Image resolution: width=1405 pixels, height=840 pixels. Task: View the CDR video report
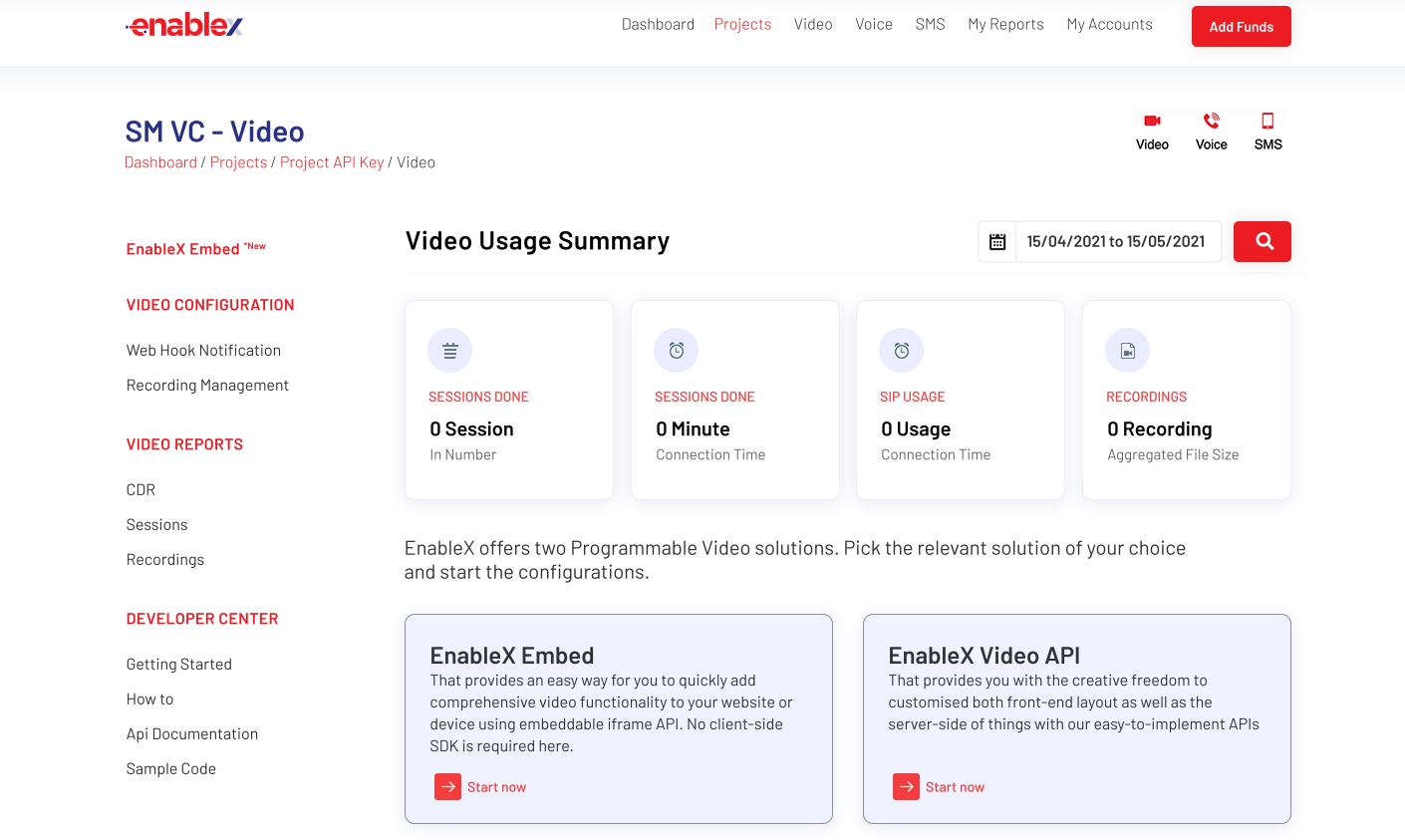pos(140,490)
